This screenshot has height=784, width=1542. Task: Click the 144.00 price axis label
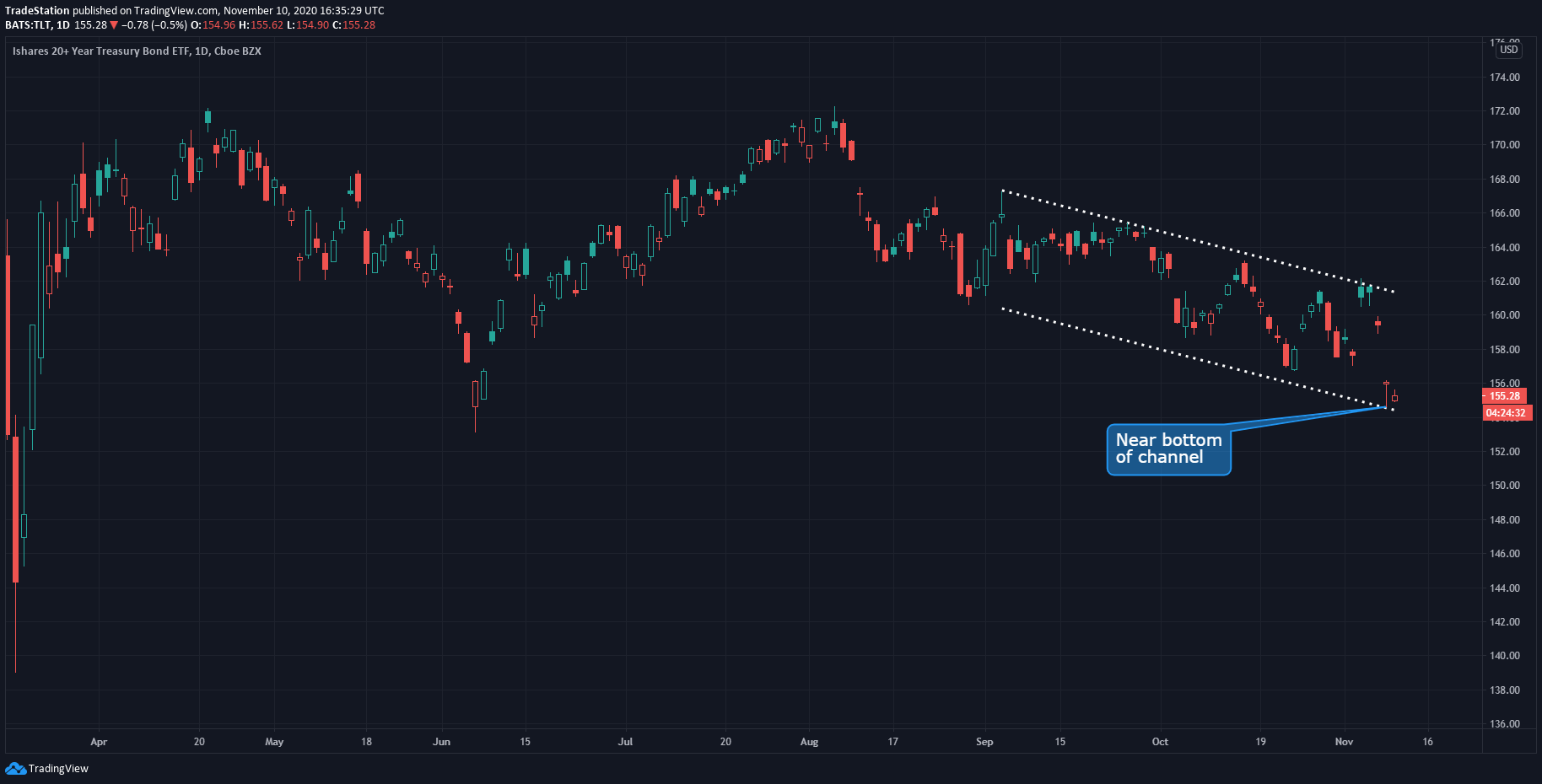1504,588
